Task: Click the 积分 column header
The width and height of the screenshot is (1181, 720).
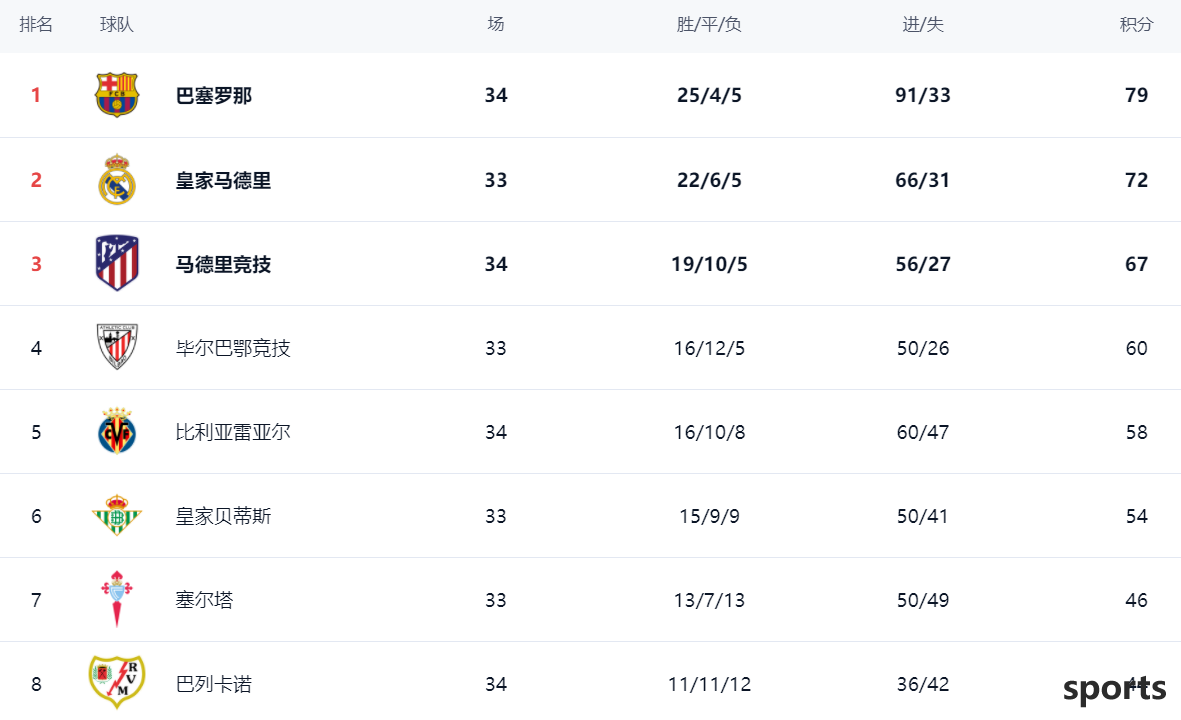Action: click(x=1136, y=24)
